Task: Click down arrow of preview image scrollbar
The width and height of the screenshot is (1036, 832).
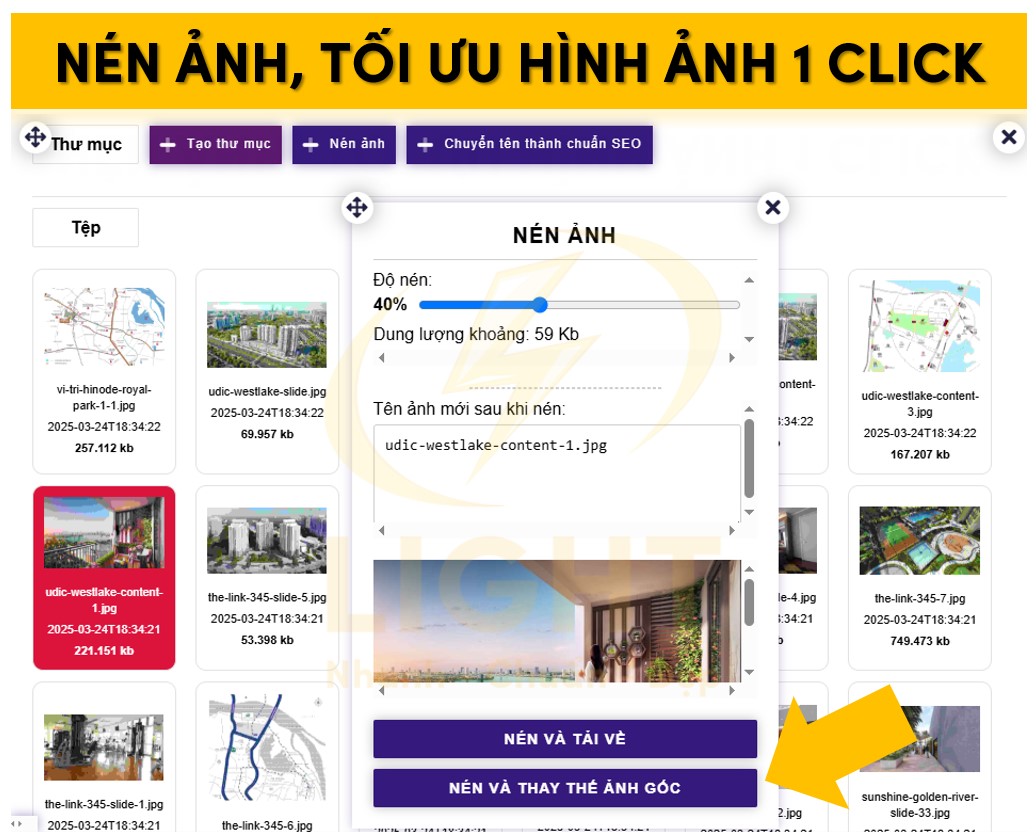Action: coord(749,672)
